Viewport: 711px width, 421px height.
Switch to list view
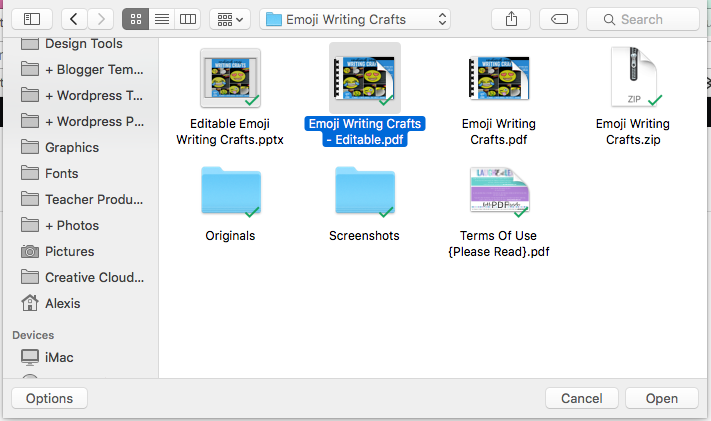[161, 19]
